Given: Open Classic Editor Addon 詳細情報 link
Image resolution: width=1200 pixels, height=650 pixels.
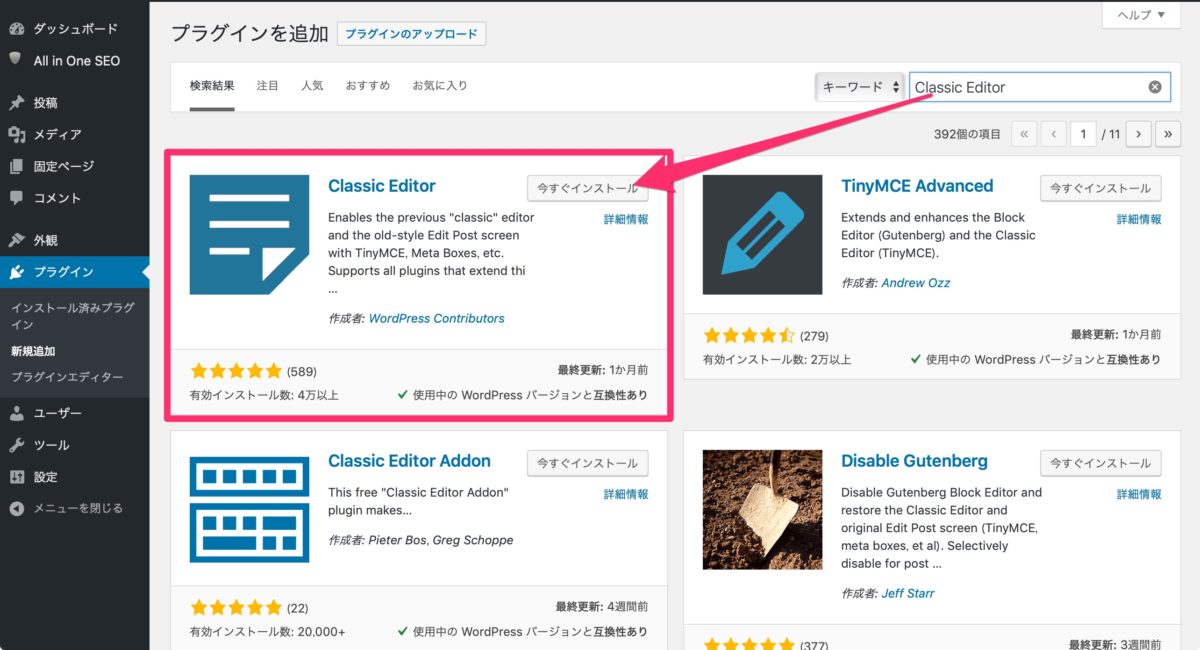Looking at the screenshot, I should click(626, 494).
